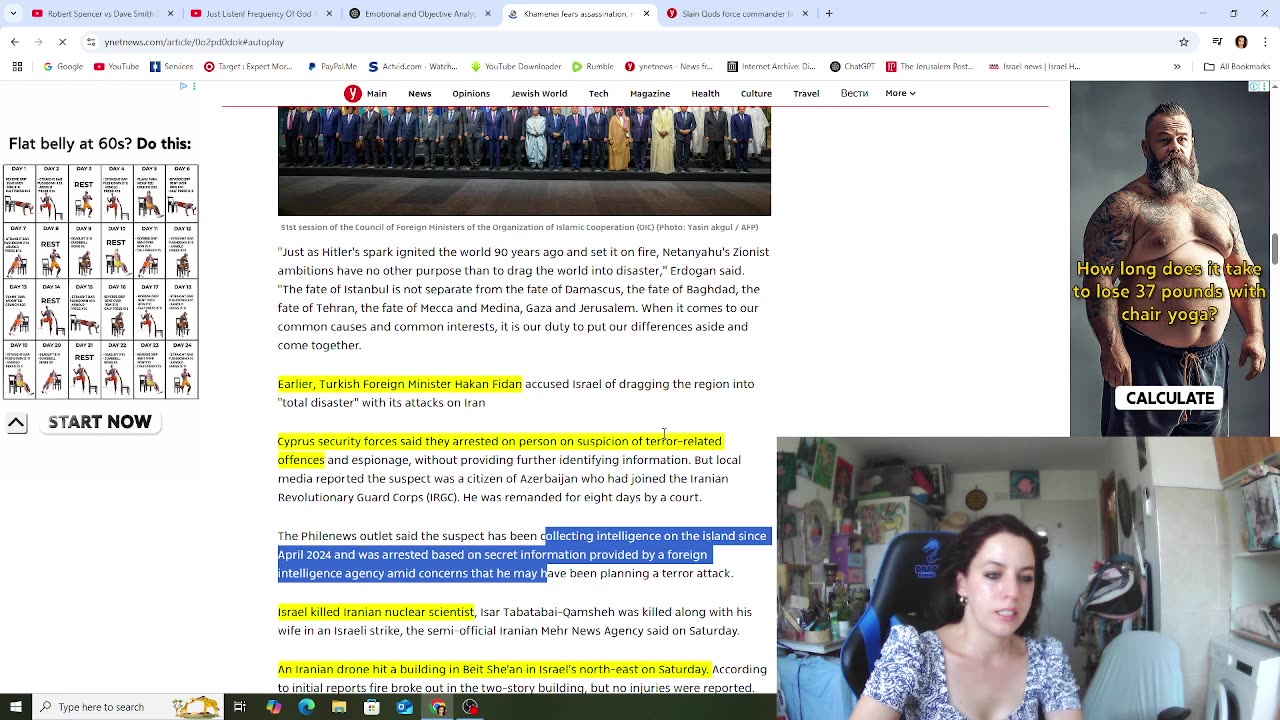
Task: Click the OIC foreign ministers group photo
Action: (x=524, y=161)
